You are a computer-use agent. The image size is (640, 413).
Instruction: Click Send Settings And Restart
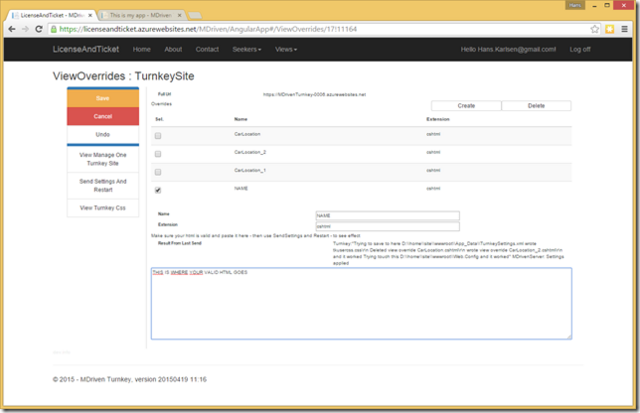click(x=103, y=185)
